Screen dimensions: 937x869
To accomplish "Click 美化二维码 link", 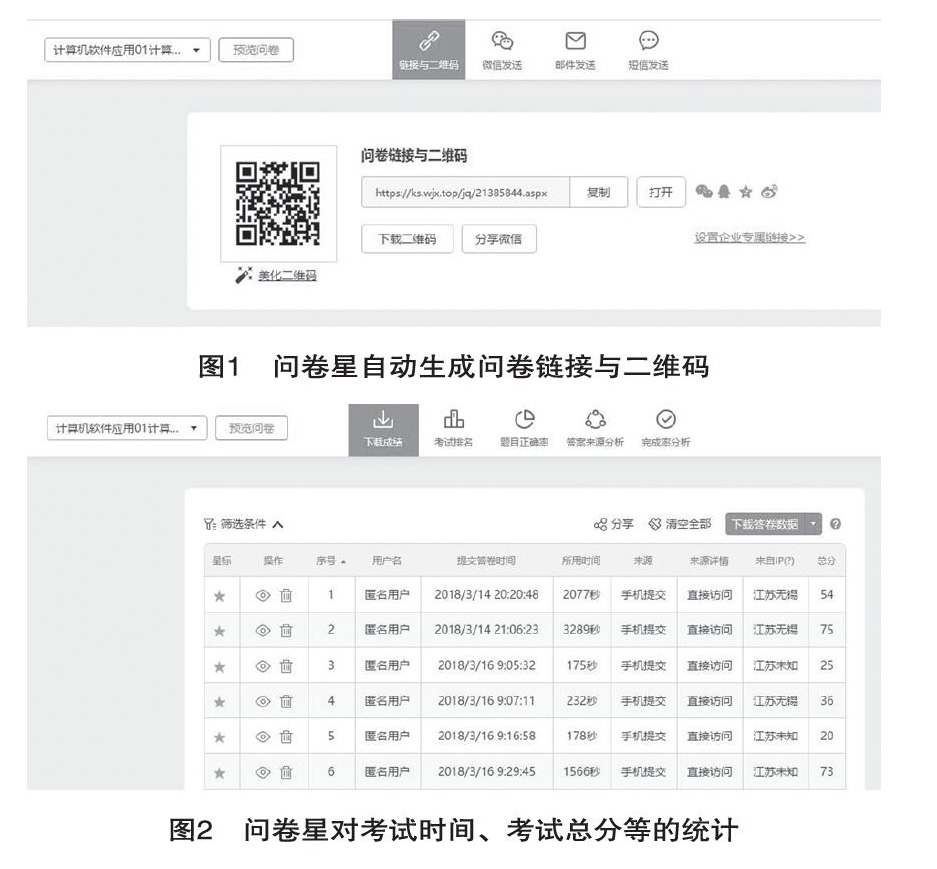I will pyautogui.click(x=287, y=276).
